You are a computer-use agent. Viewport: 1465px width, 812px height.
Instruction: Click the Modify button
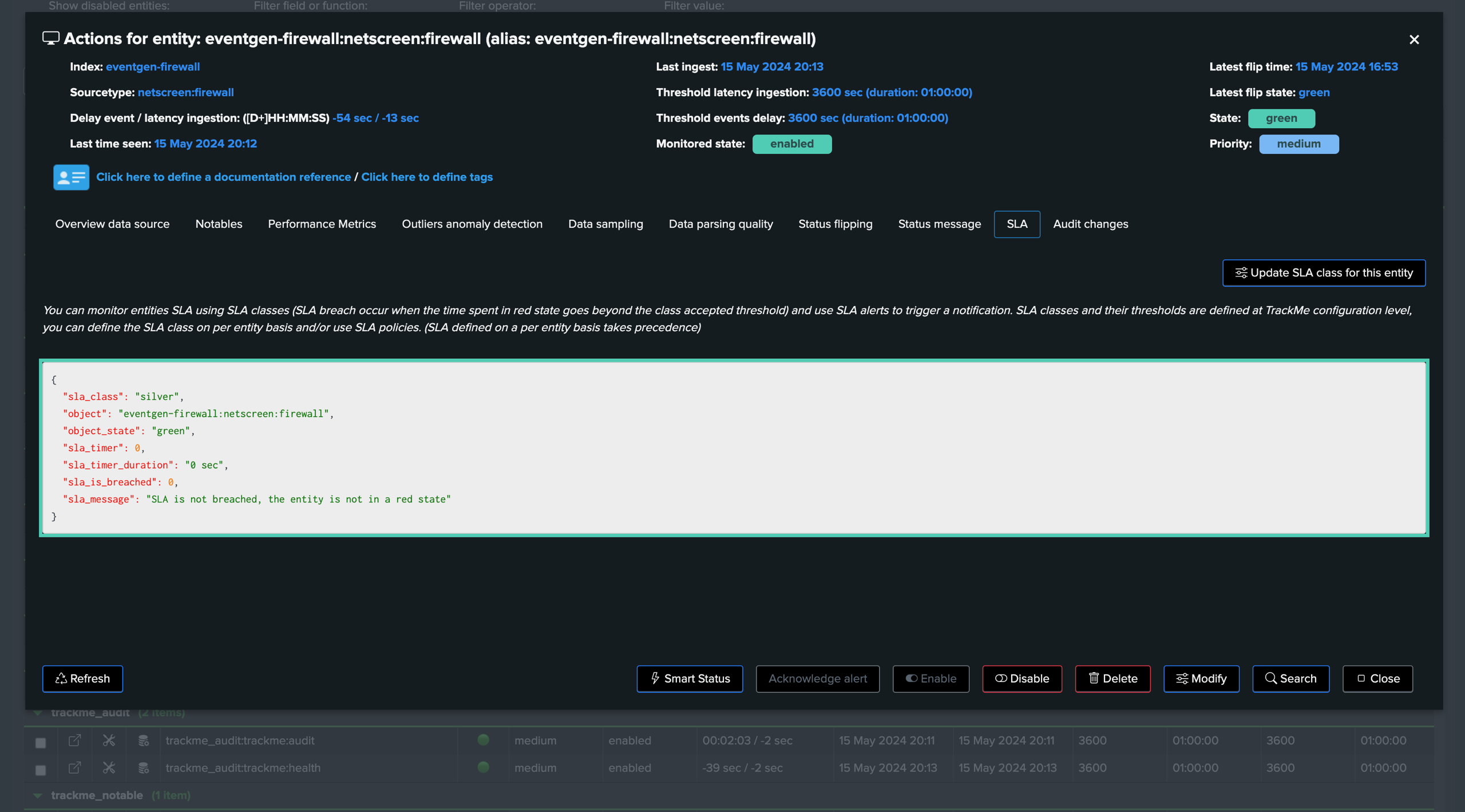click(1201, 679)
